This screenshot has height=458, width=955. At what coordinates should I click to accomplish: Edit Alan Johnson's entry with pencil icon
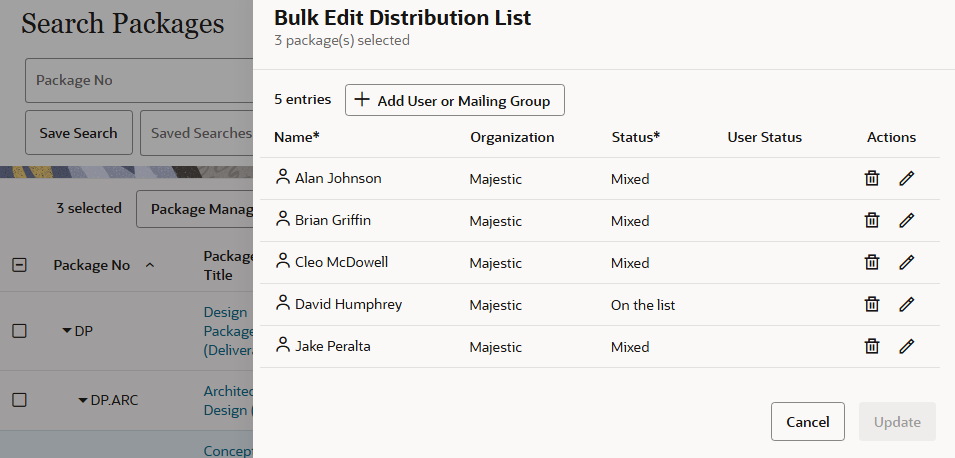[906, 179]
